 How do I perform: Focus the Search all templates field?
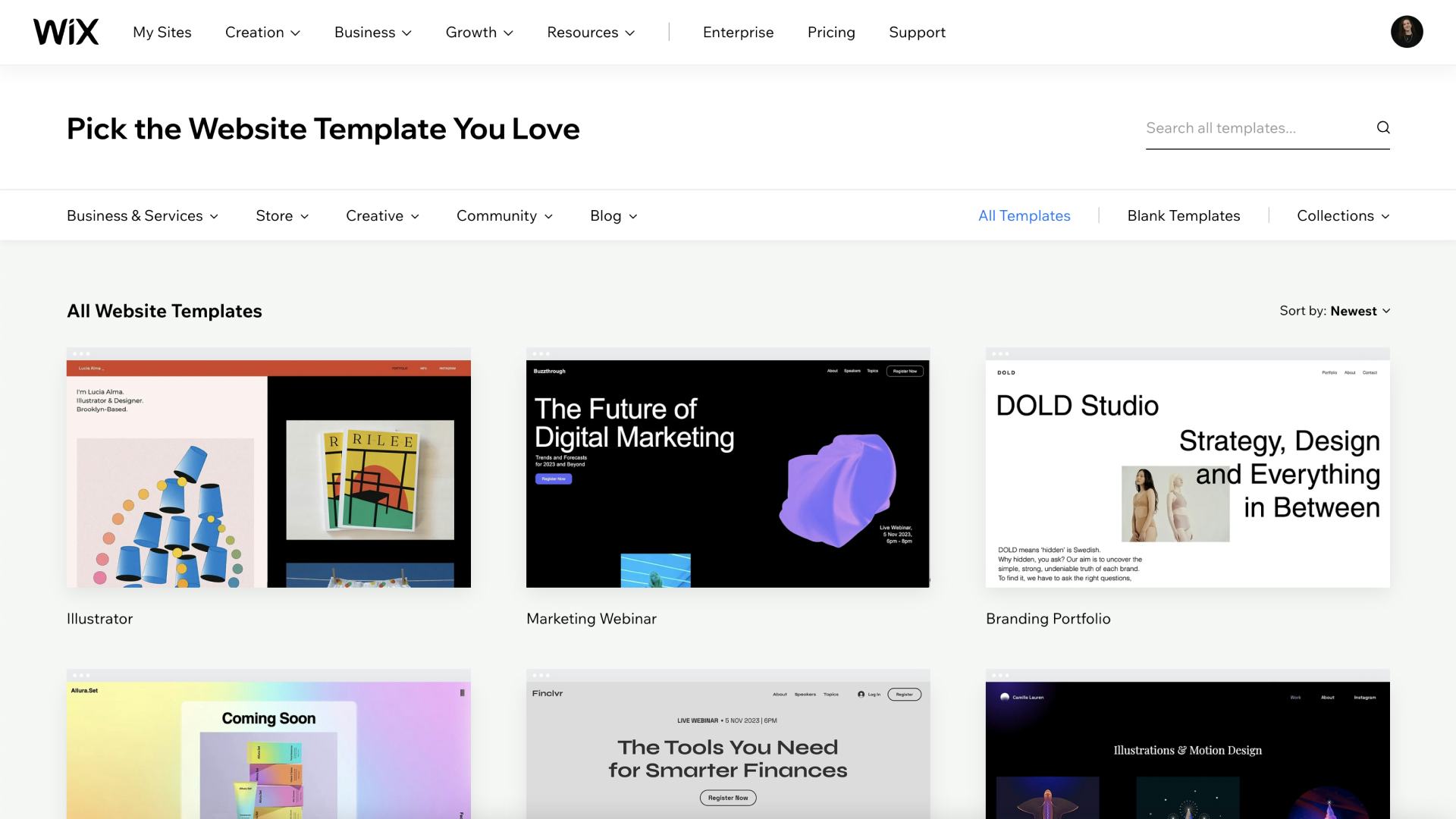(1255, 128)
